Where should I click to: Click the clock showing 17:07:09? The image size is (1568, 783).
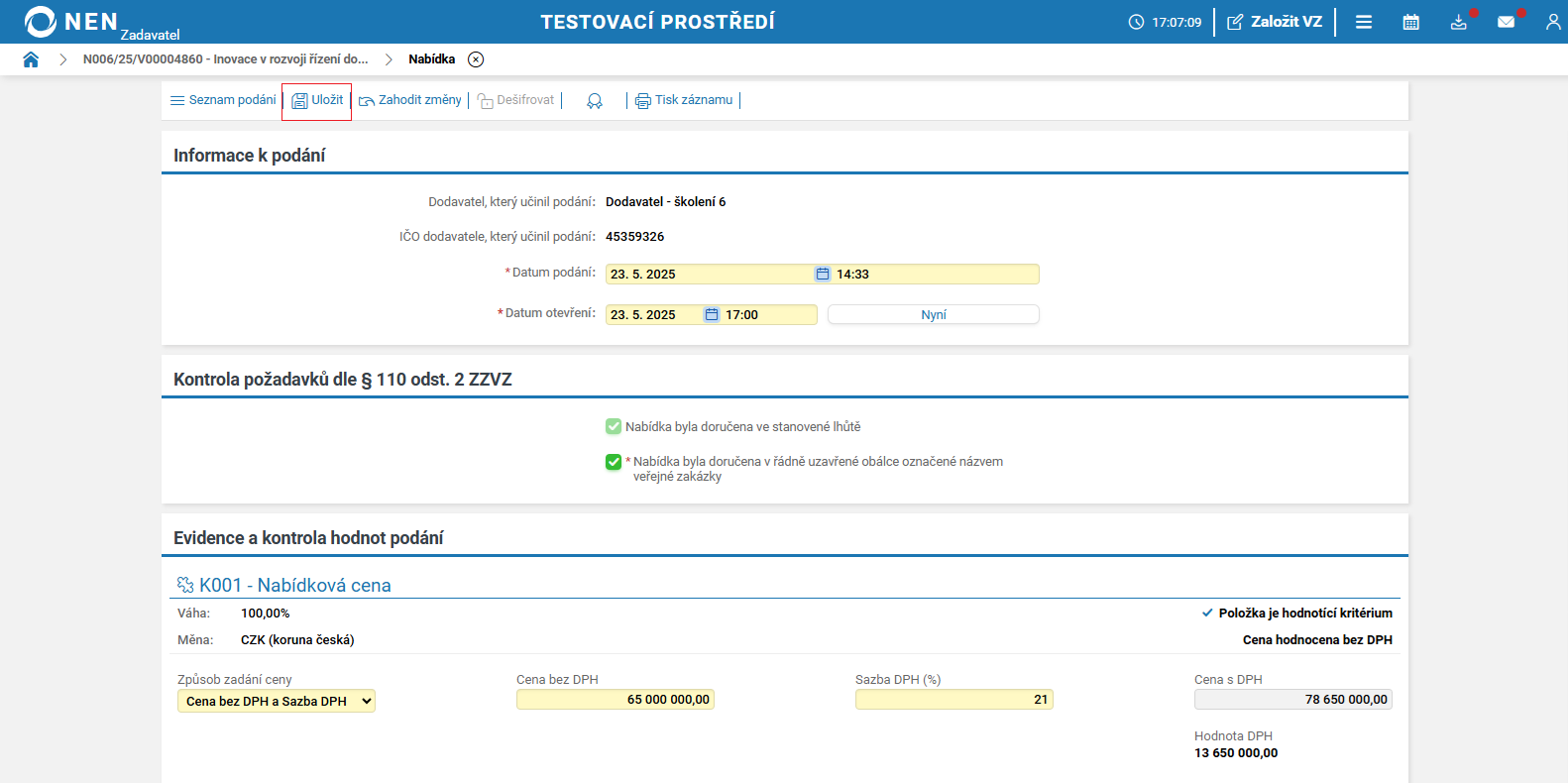pos(1165,22)
